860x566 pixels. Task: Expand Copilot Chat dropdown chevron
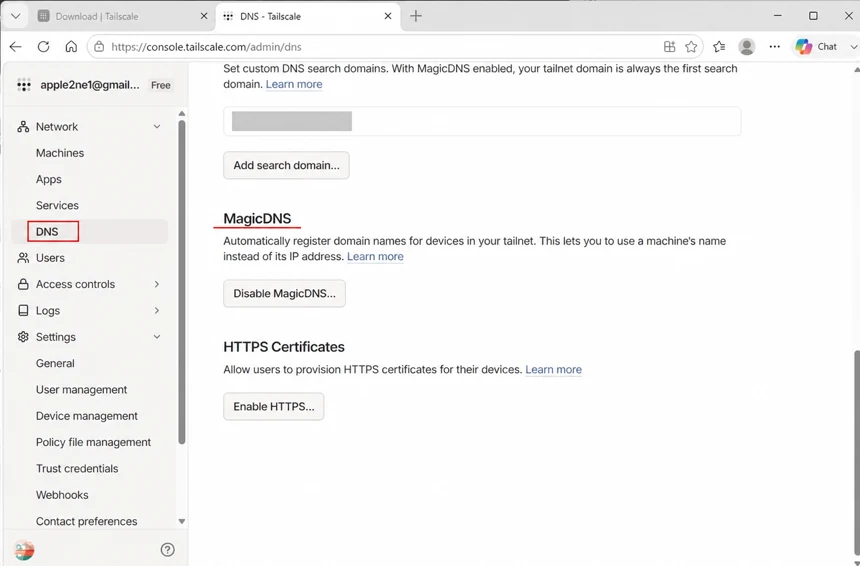click(x=853, y=47)
